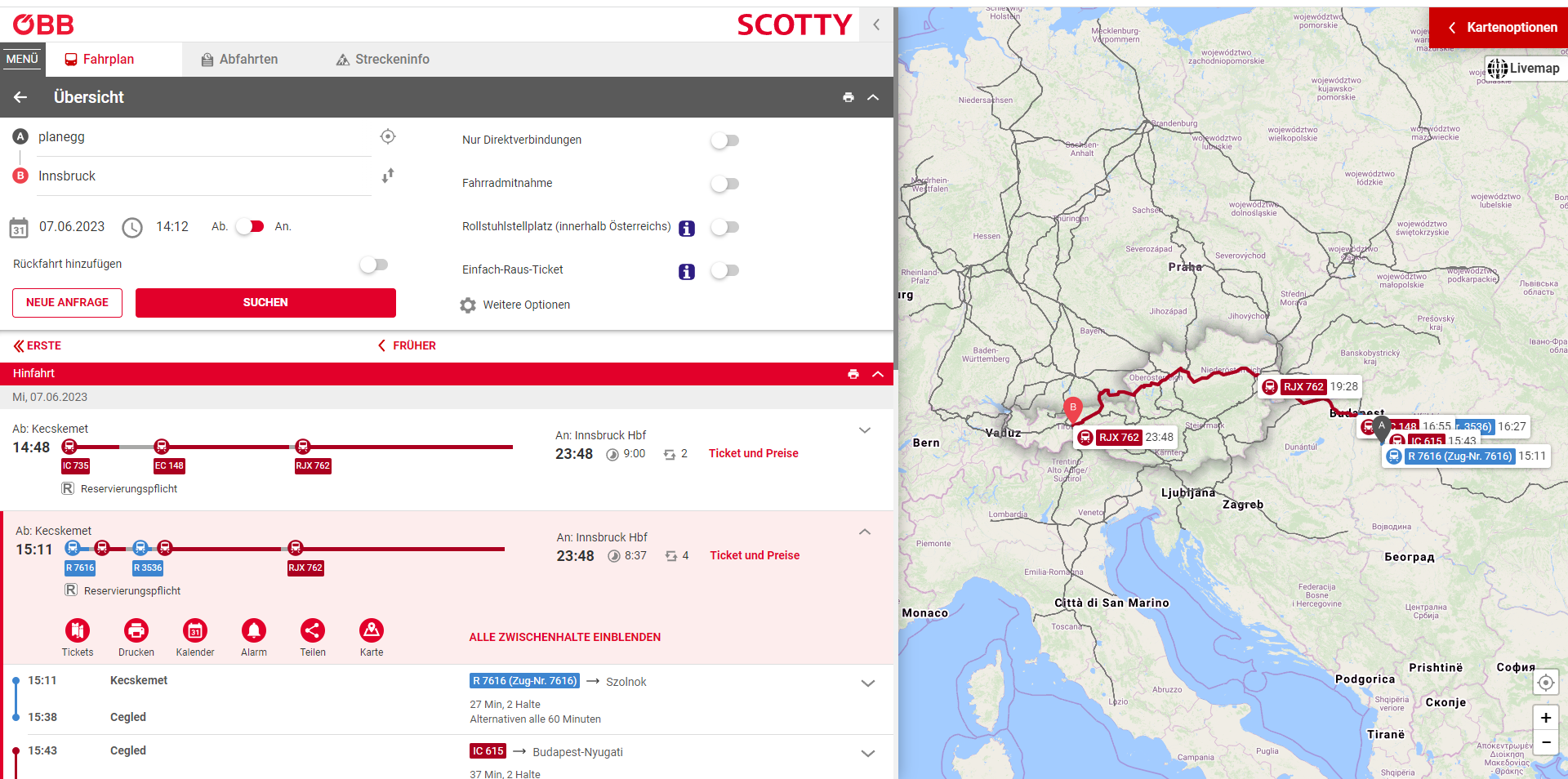Expand the IC 615 leg details

pos(868,754)
